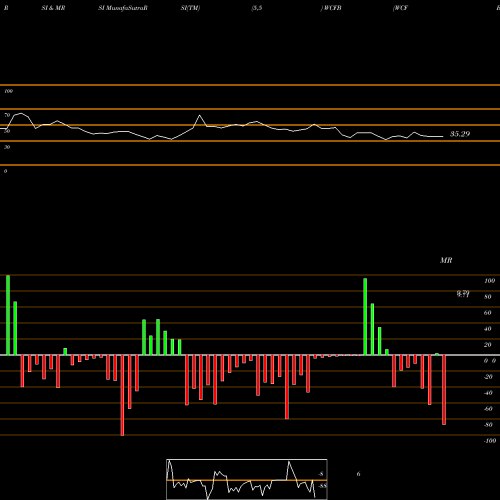Click the 40 label on MR axis
Image resolution: width=500 pixels, height=500 pixels.
point(488,329)
